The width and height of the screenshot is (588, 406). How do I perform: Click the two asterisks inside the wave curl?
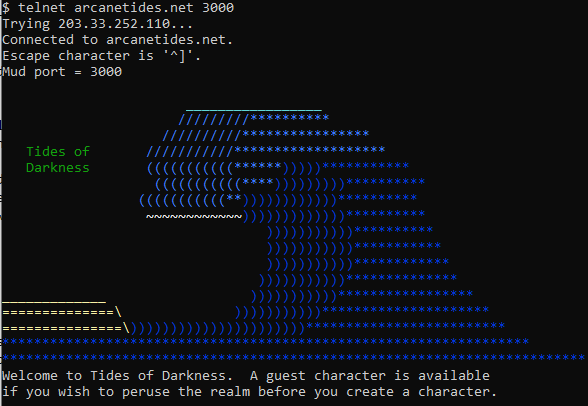tap(234, 198)
